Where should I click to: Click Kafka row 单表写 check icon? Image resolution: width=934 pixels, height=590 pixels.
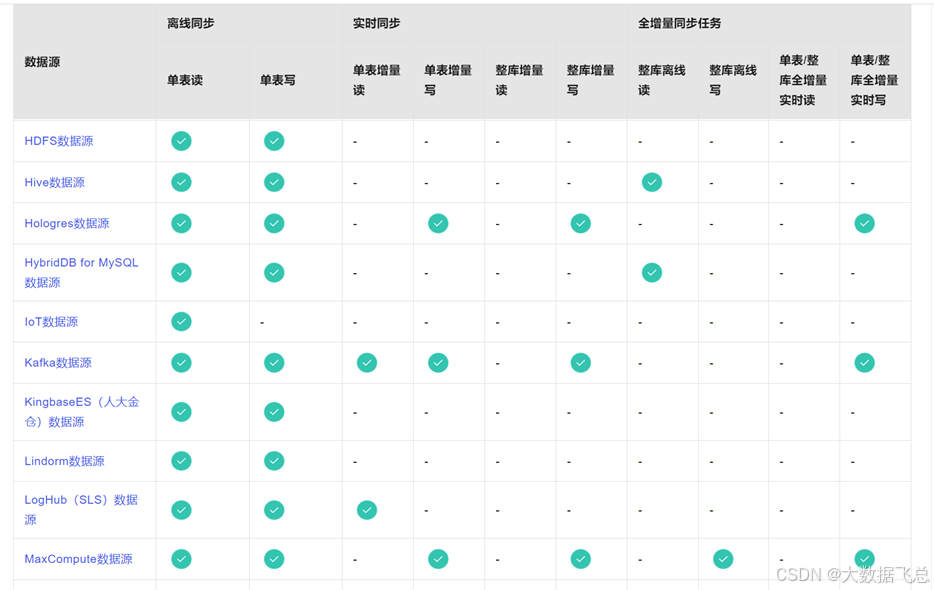click(274, 363)
